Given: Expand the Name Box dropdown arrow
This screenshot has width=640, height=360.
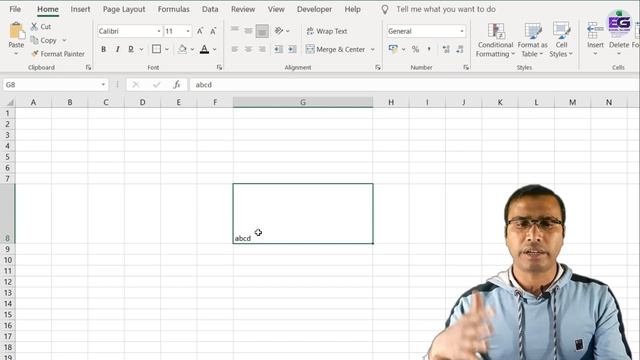Looking at the screenshot, I should [x=103, y=84].
